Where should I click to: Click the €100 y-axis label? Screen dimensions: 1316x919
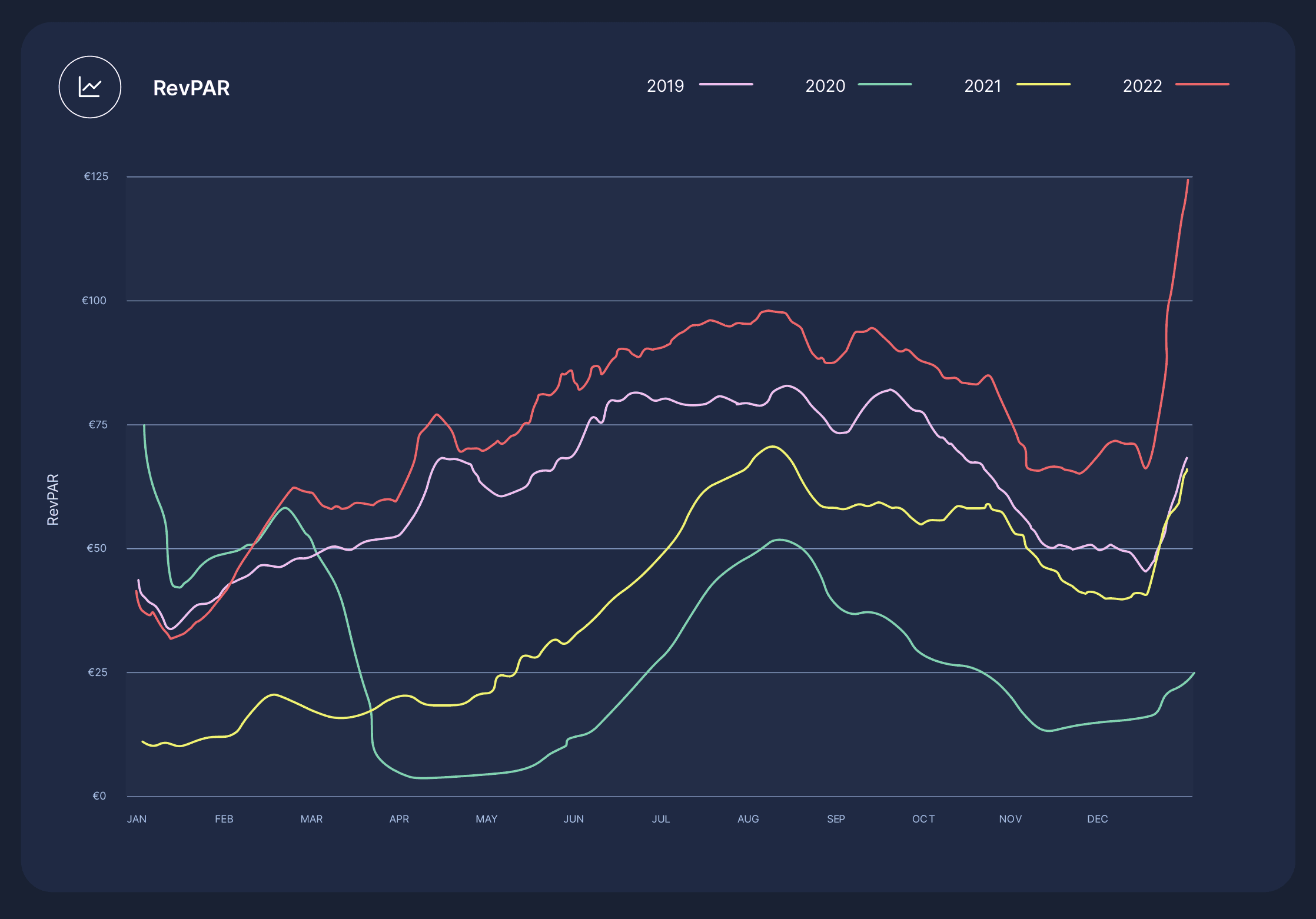[94, 301]
